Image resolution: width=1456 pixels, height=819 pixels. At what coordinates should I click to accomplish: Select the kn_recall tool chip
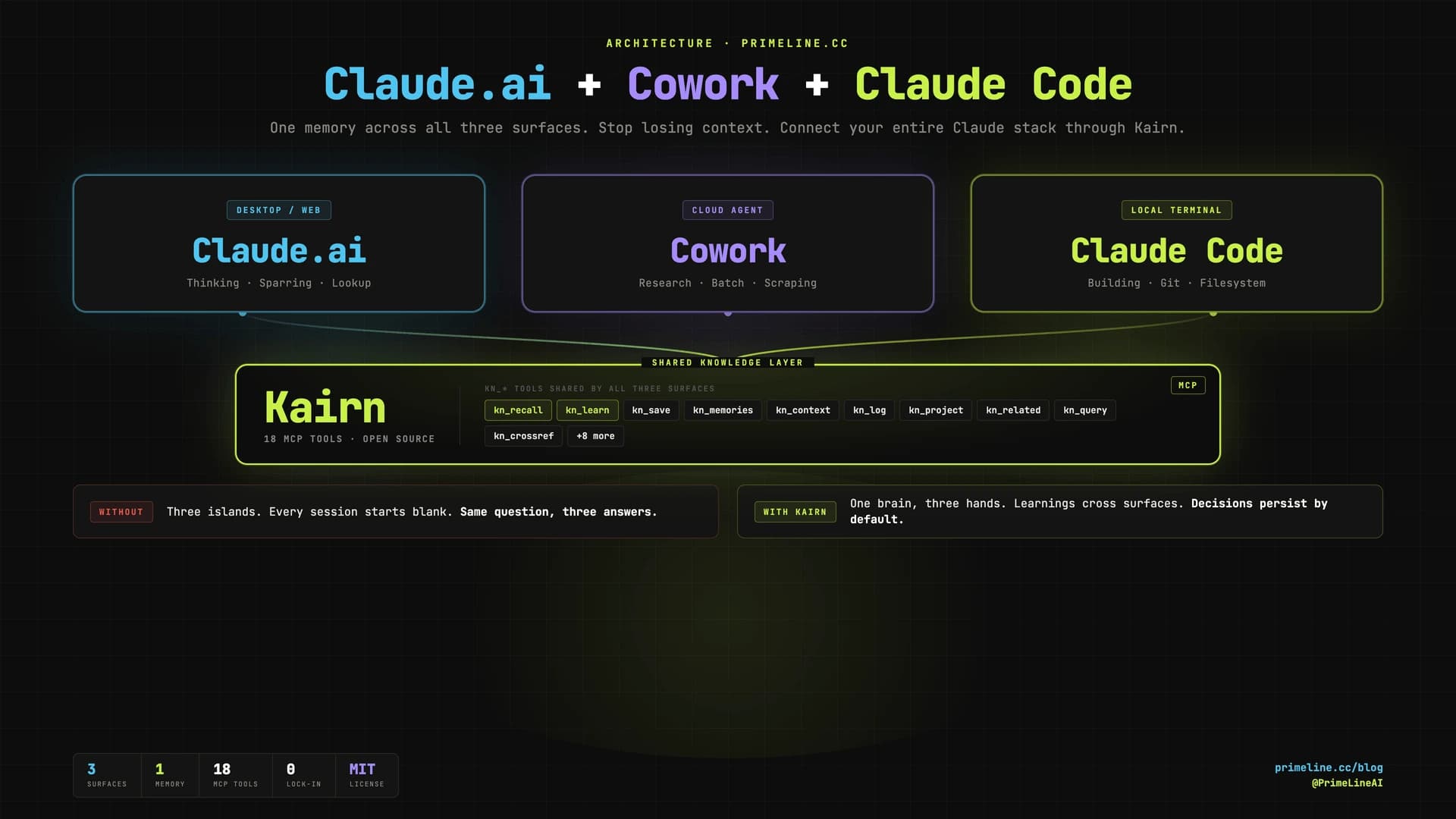[518, 410]
